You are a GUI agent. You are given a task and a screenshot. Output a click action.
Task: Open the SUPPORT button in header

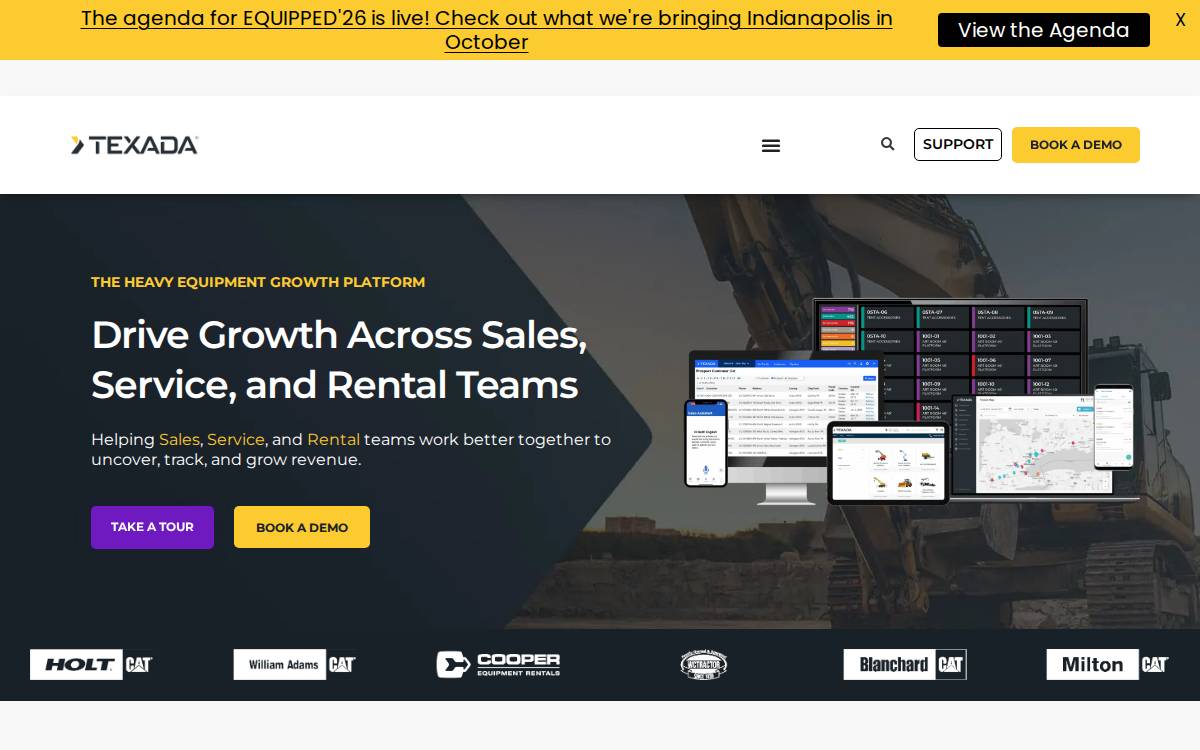(x=957, y=144)
